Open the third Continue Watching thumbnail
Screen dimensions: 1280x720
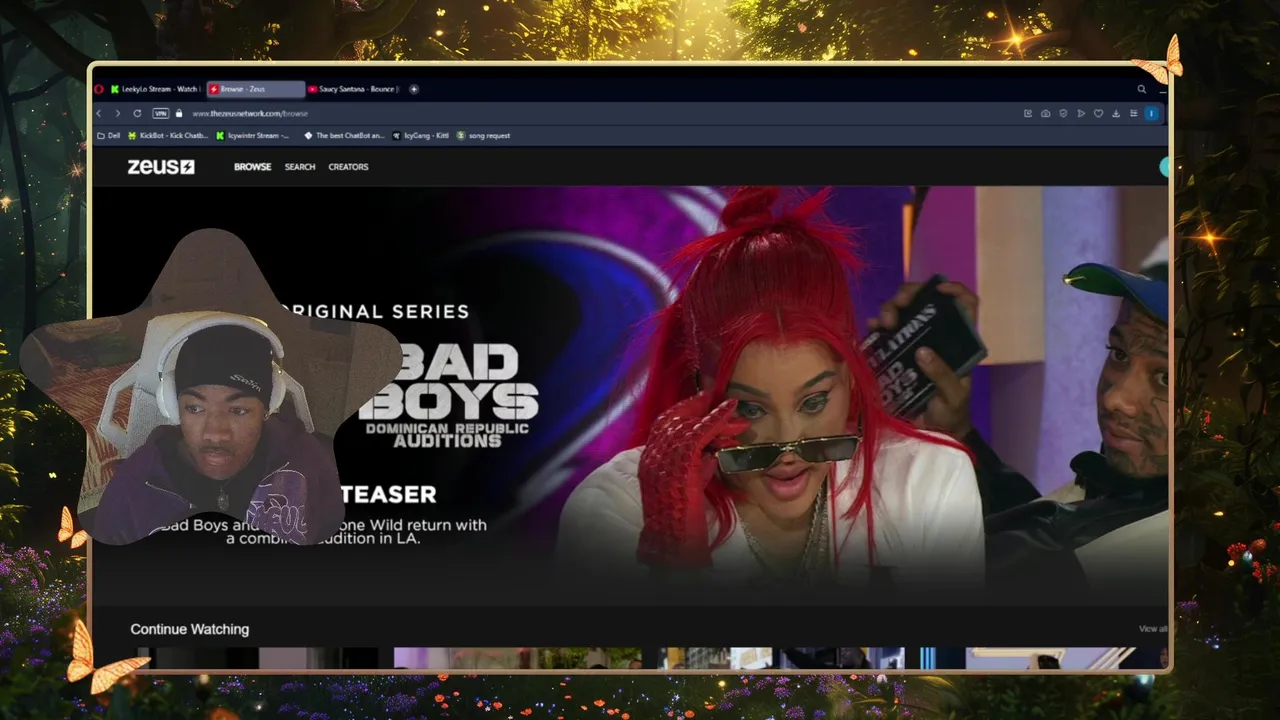(x=781, y=658)
